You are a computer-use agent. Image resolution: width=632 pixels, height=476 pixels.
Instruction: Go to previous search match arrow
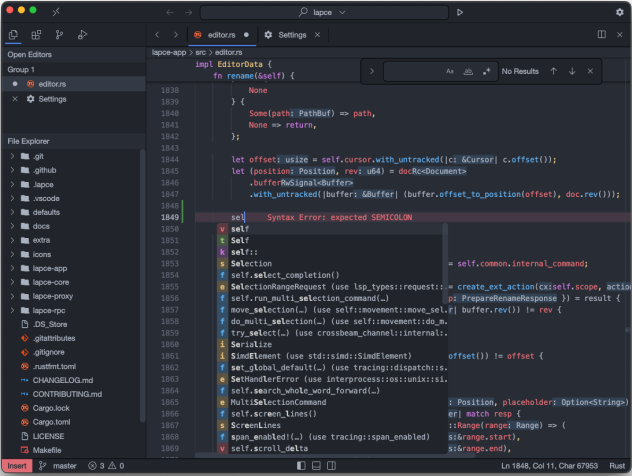click(x=553, y=71)
